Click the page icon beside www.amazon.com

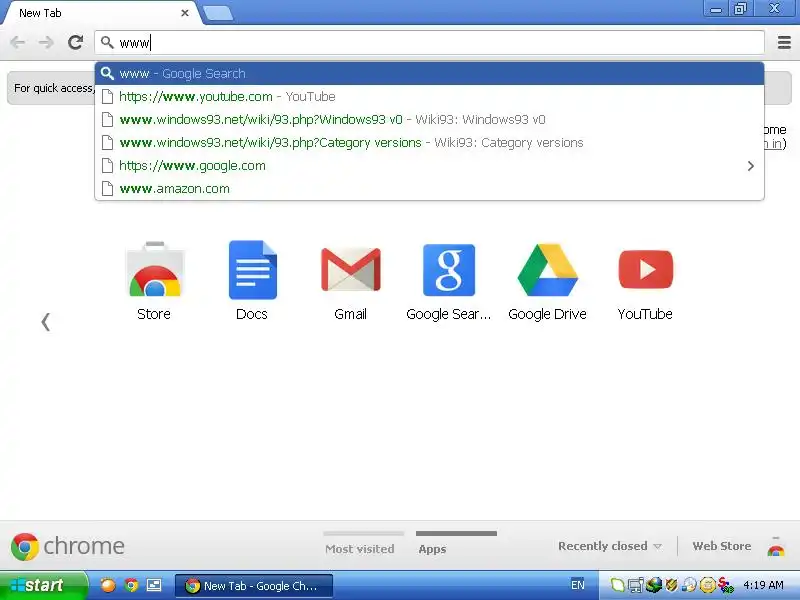pyautogui.click(x=107, y=189)
